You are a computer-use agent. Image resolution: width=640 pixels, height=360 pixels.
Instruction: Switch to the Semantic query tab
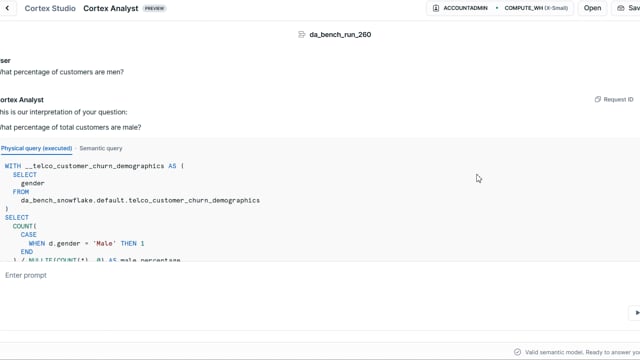coord(101,148)
